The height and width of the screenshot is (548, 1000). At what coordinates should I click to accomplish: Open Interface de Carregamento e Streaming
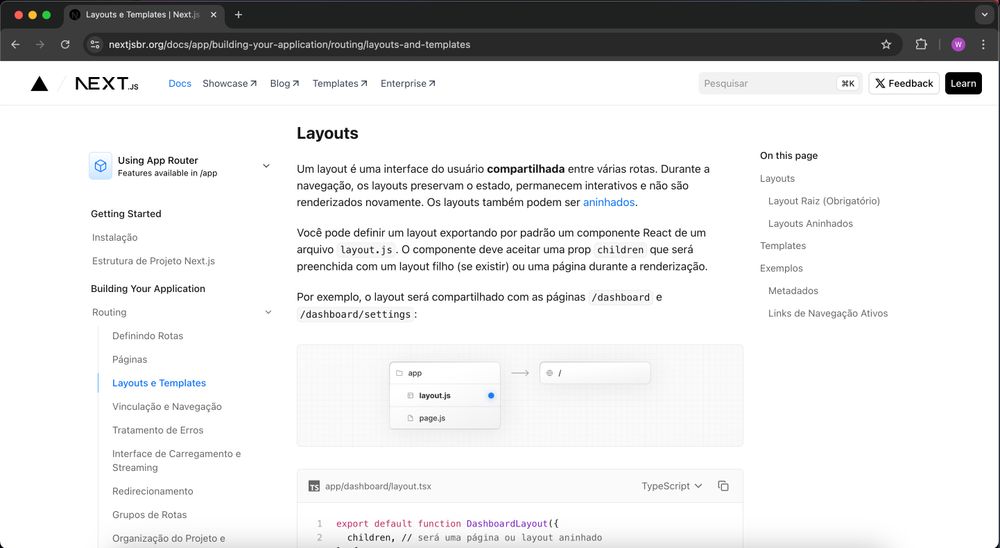click(x=177, y=461)
